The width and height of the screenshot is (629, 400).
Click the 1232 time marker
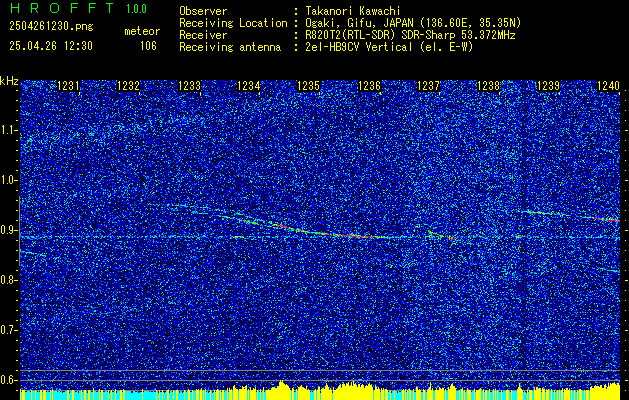[x=128, y=86]
